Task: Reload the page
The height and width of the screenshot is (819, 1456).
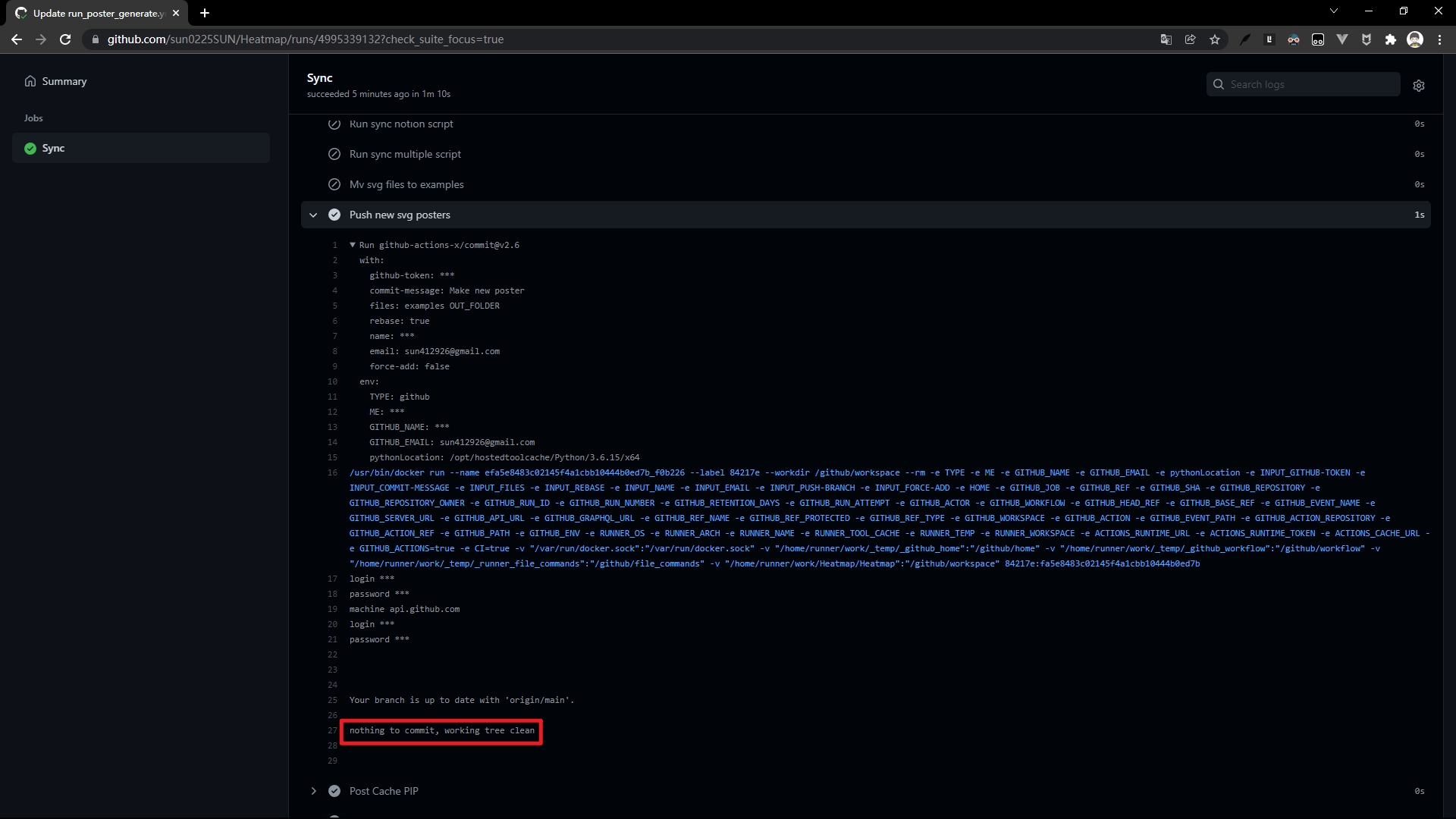Action: point(65,39)
